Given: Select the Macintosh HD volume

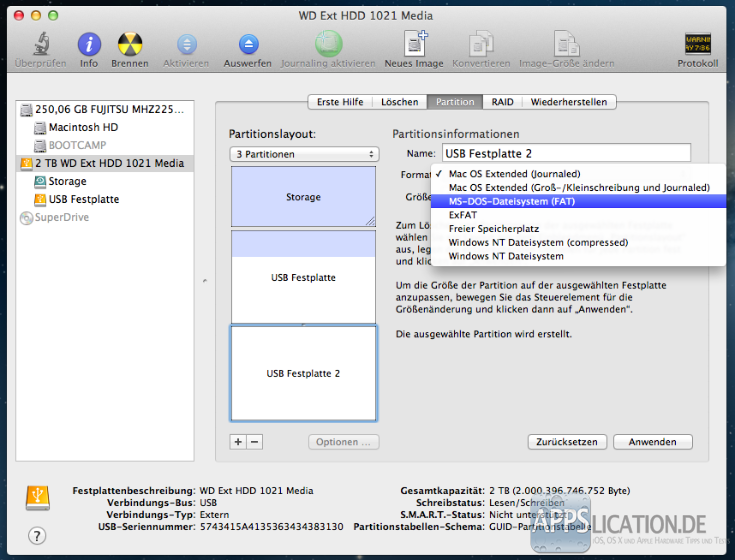Looking at the screenshot, I should coord(105,127).
